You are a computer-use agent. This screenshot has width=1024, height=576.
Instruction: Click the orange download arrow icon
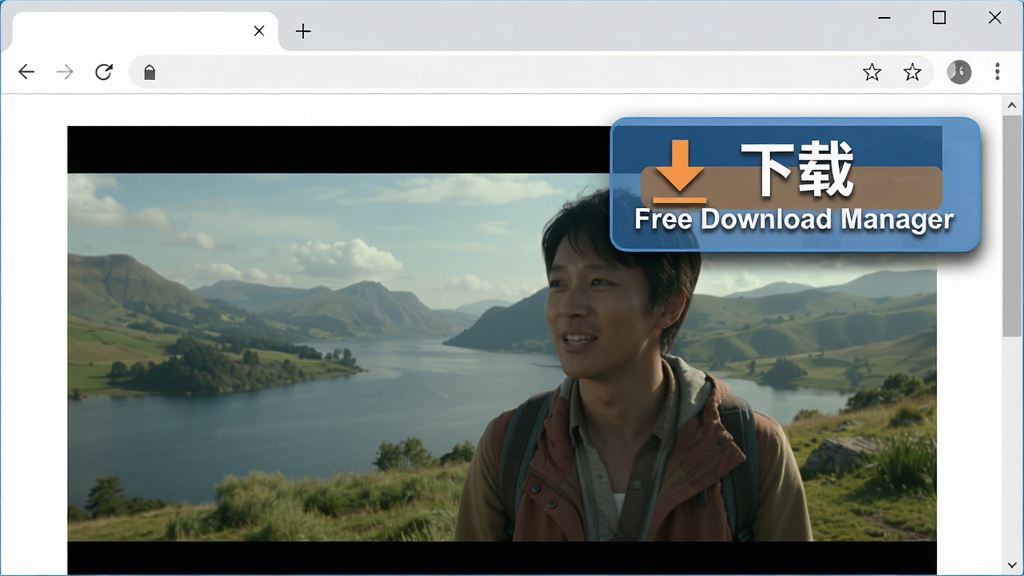[679, 172]
